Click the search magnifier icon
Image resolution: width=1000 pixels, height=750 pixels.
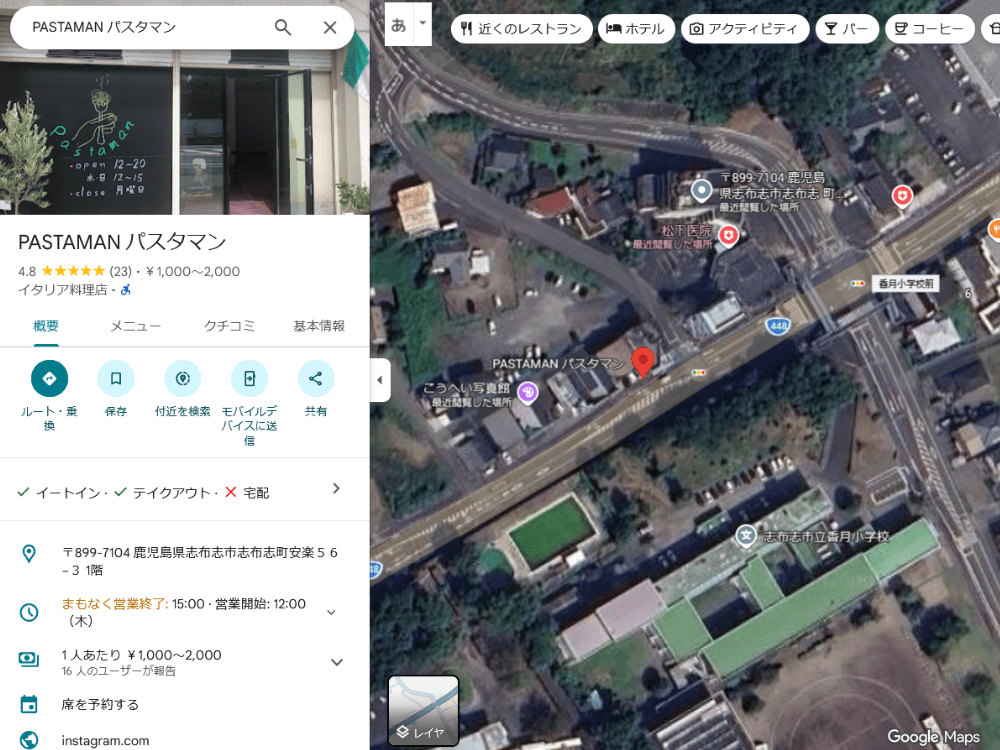[x=283, y=27]
